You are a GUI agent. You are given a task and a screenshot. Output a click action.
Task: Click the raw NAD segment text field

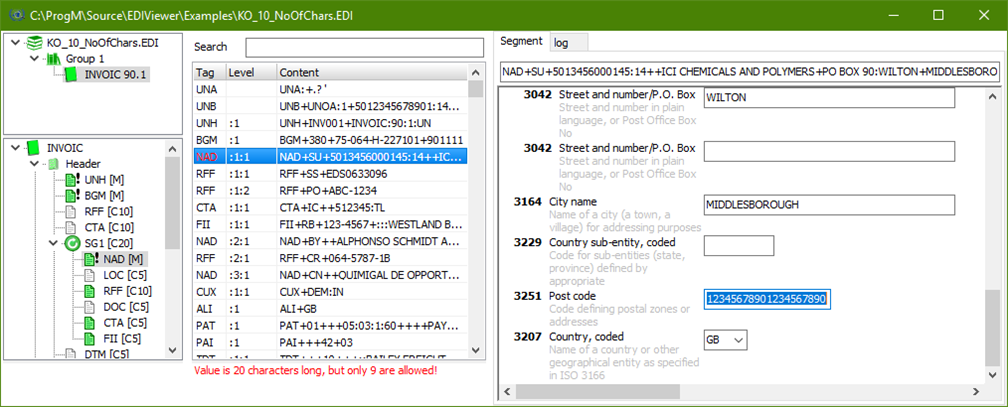pyautogui.click(x=750, y=72)
